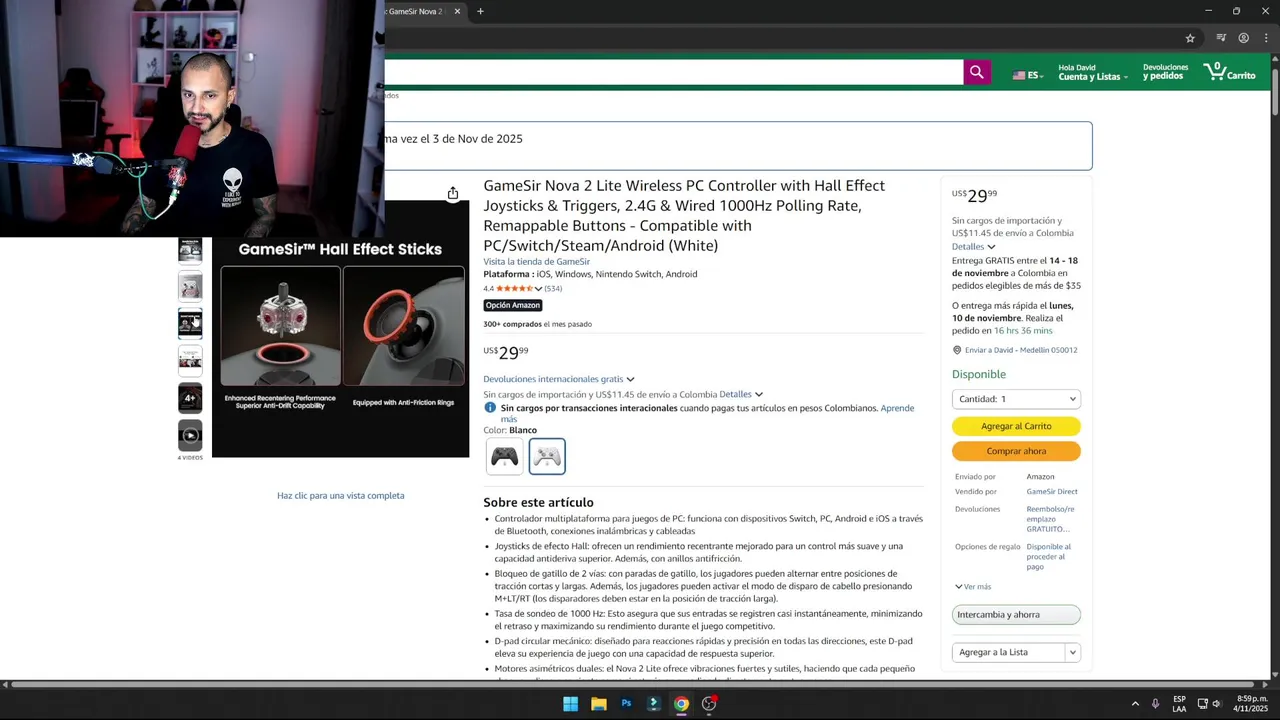Viewport: 1280px width, 720px height.
Task: Click the share icon above the product image
Action: click(453, 193)
